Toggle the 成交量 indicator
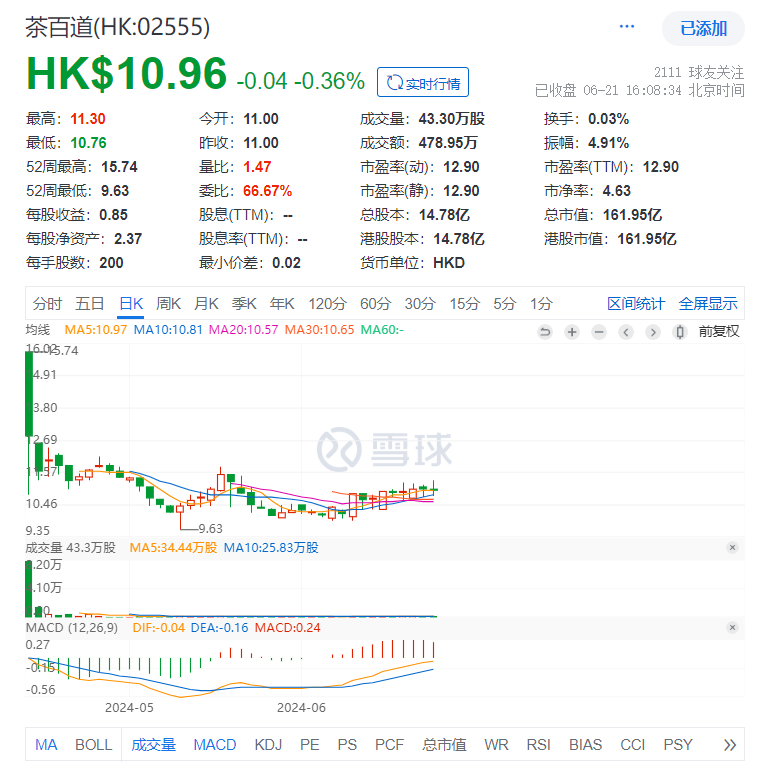The width and height of the screenshot is (766, 776). click(153, 745)
